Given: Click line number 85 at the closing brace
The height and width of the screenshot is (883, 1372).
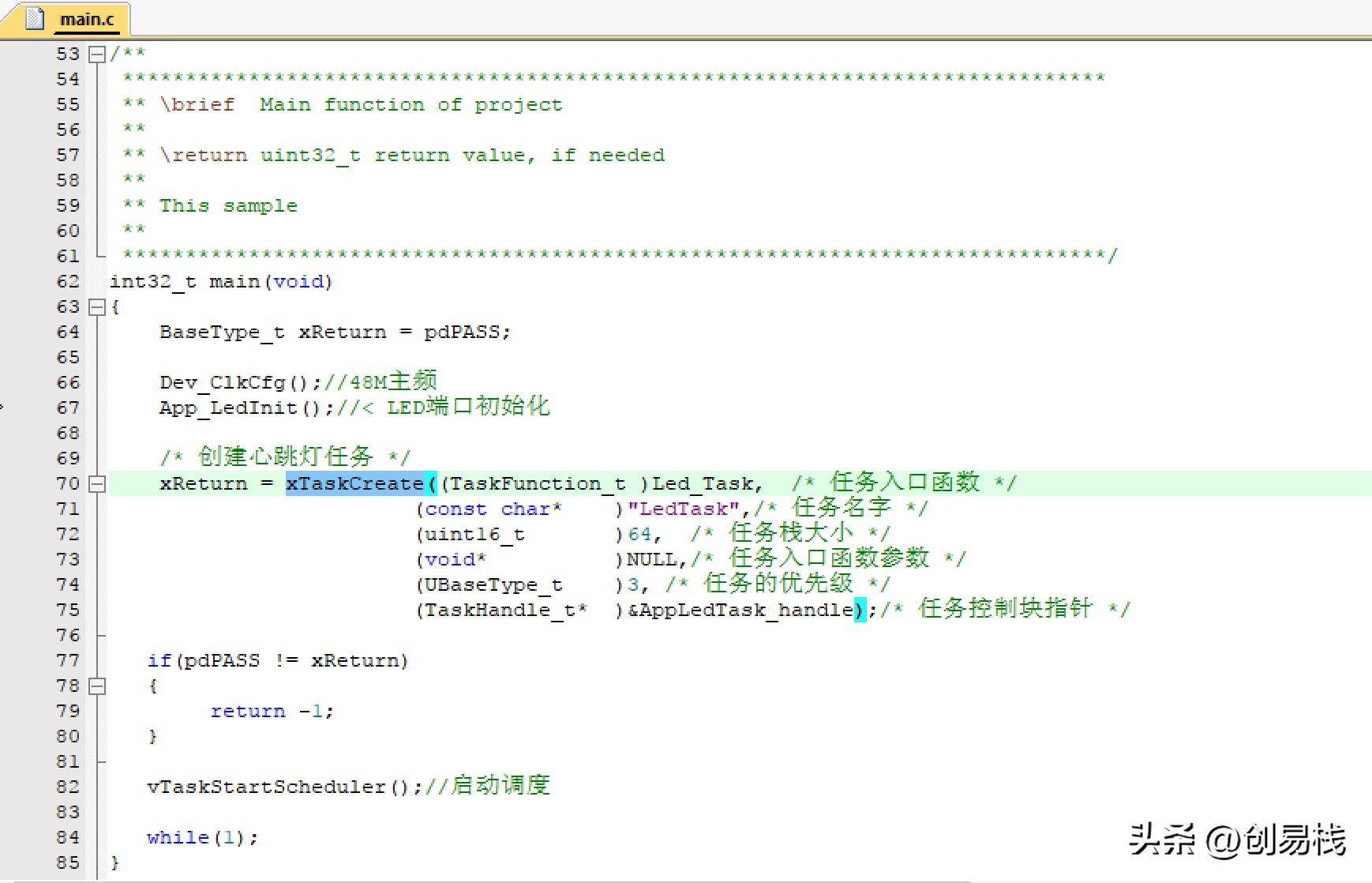Looking at the screenshot, I should [67, 862].
